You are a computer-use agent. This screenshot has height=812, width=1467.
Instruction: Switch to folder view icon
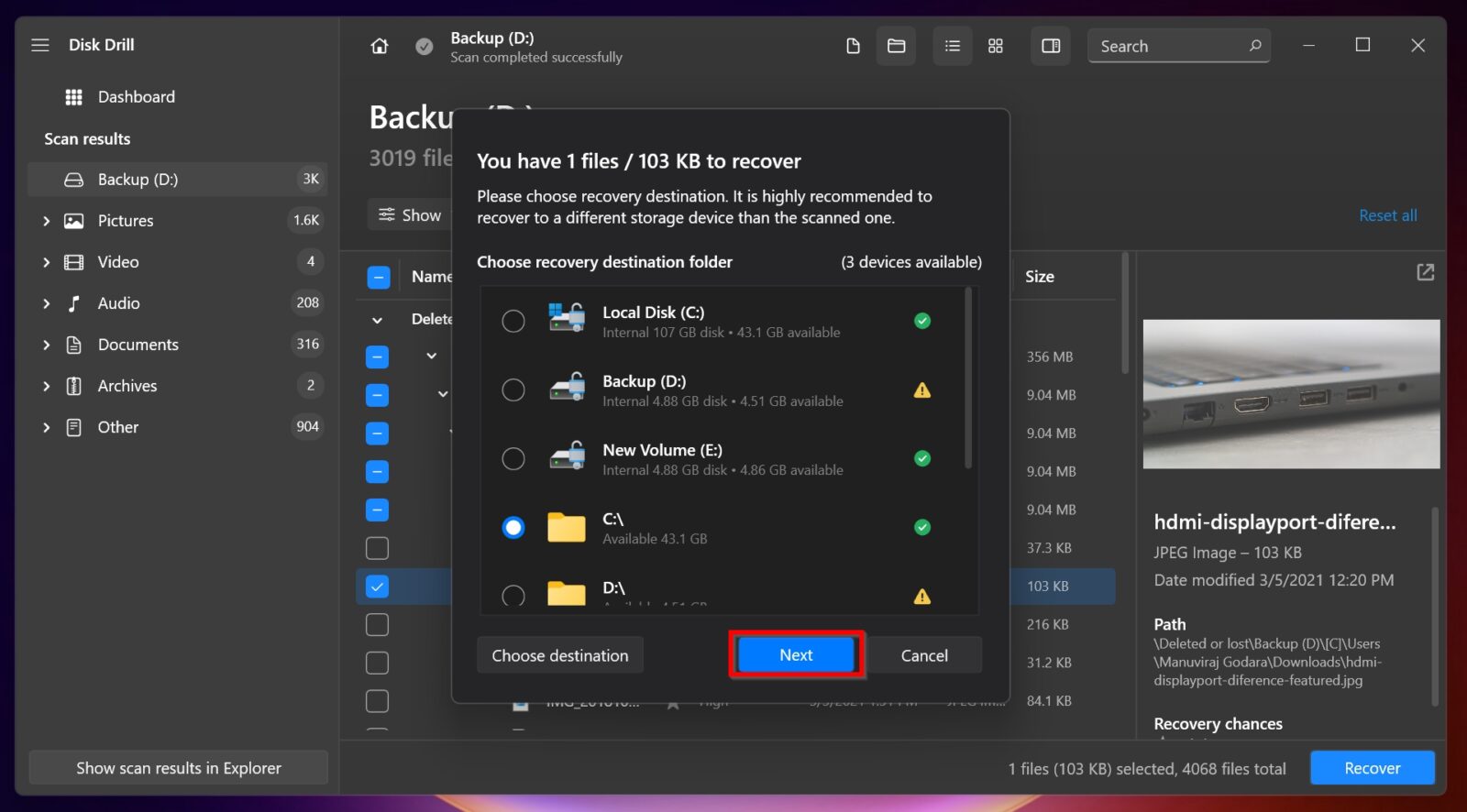(x=897, y=46)
